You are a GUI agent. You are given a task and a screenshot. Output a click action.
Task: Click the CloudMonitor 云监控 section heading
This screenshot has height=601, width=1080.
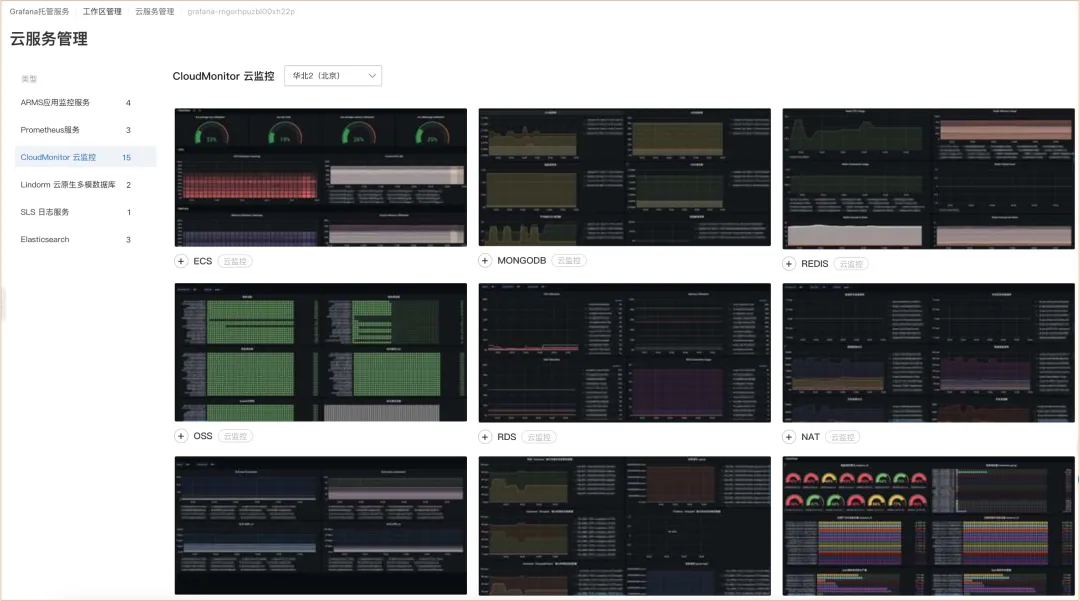[223, 76]
